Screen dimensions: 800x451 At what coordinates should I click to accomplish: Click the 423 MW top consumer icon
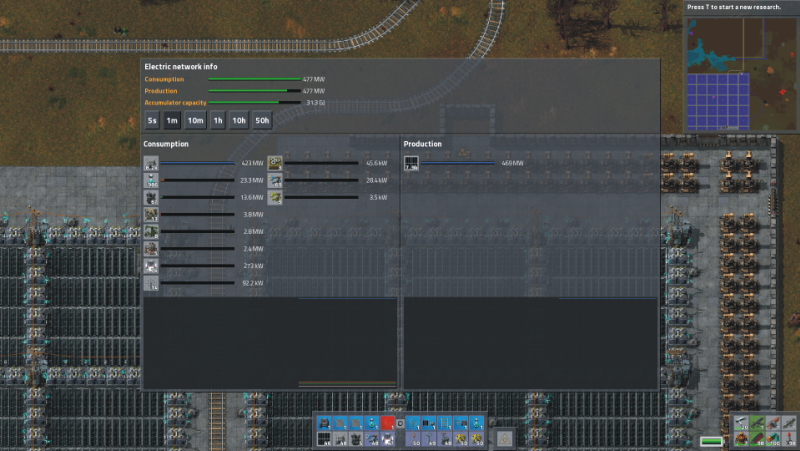click(151, 163)
